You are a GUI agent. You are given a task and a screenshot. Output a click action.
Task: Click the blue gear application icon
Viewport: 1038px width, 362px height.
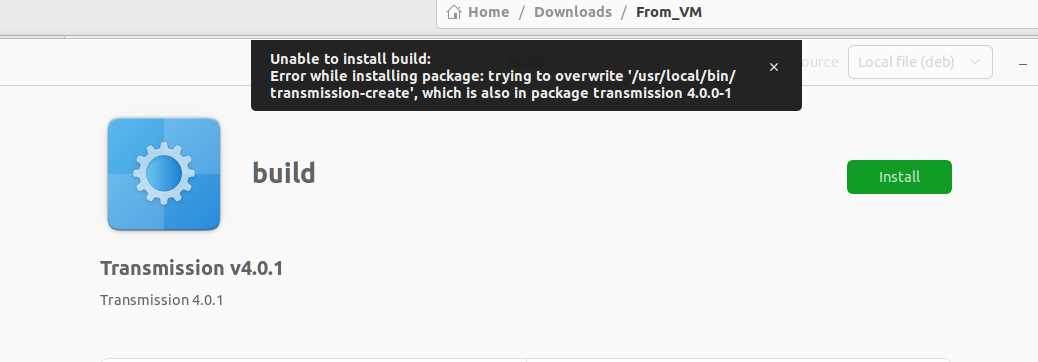(x=164, y=174)
